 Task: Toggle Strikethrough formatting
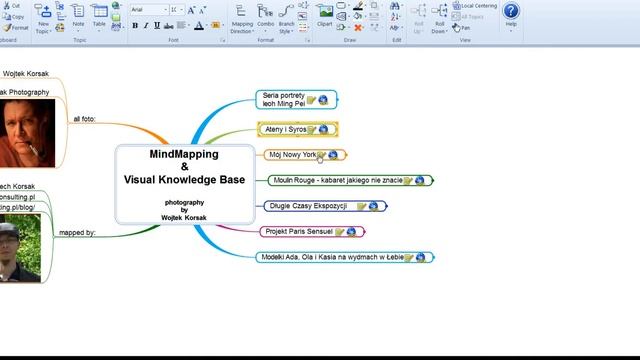coord(168,26)
